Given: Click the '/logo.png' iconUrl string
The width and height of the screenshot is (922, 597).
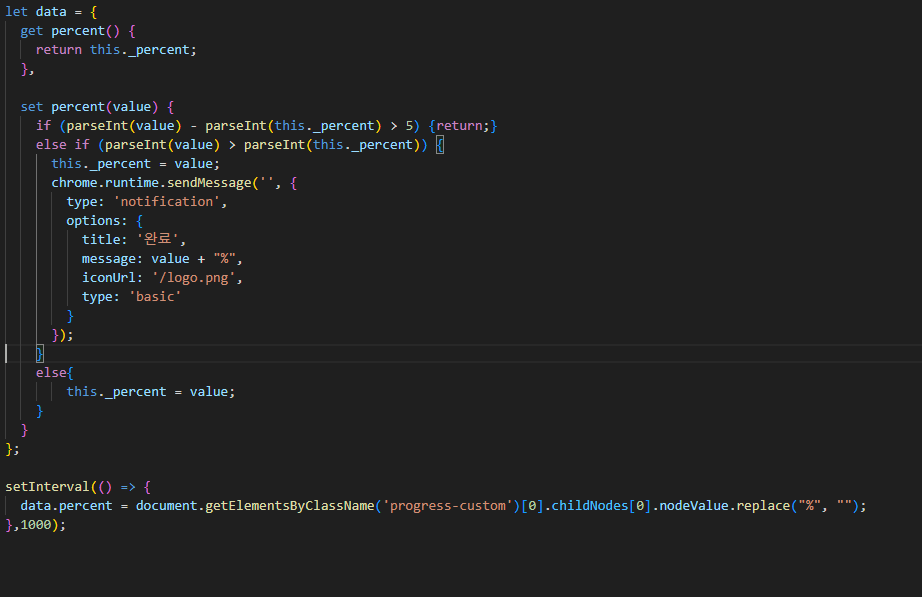Looking at the screenshot, I should click(193, 278).
